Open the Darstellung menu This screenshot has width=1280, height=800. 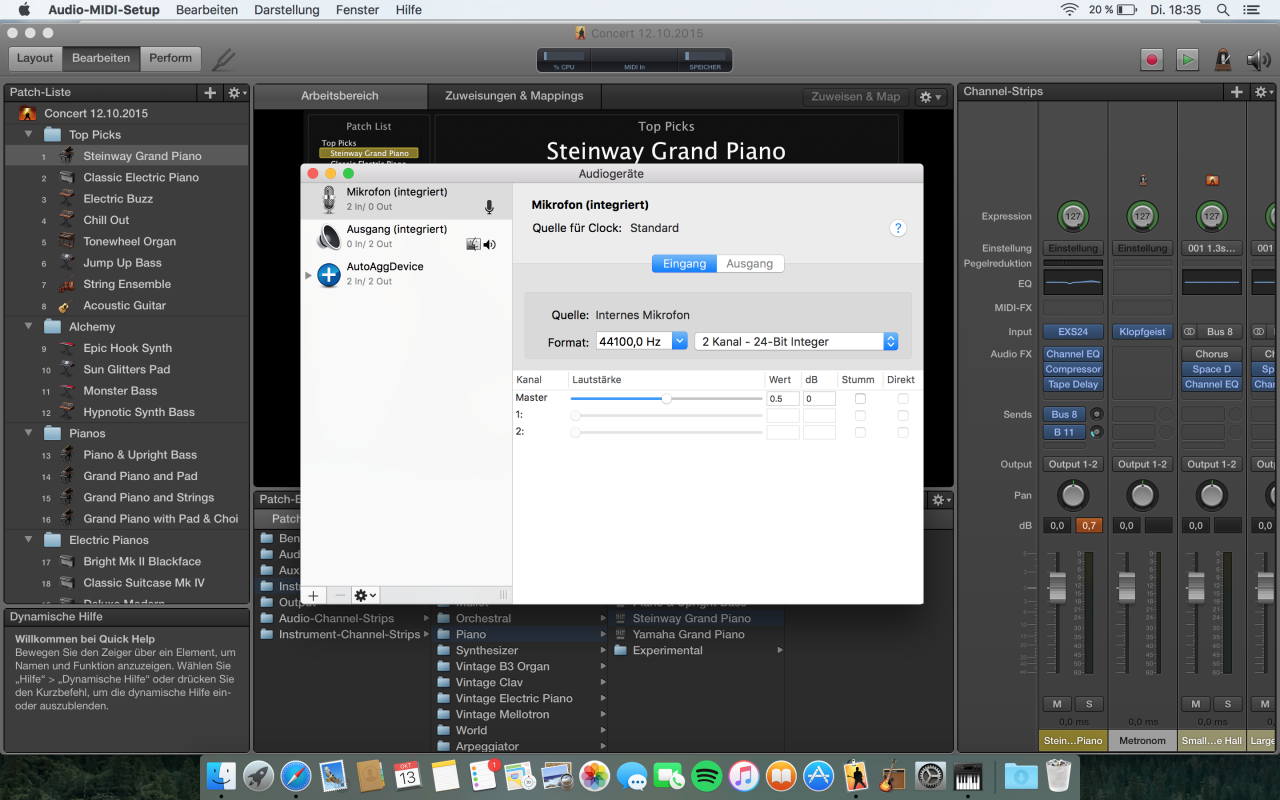287,10
